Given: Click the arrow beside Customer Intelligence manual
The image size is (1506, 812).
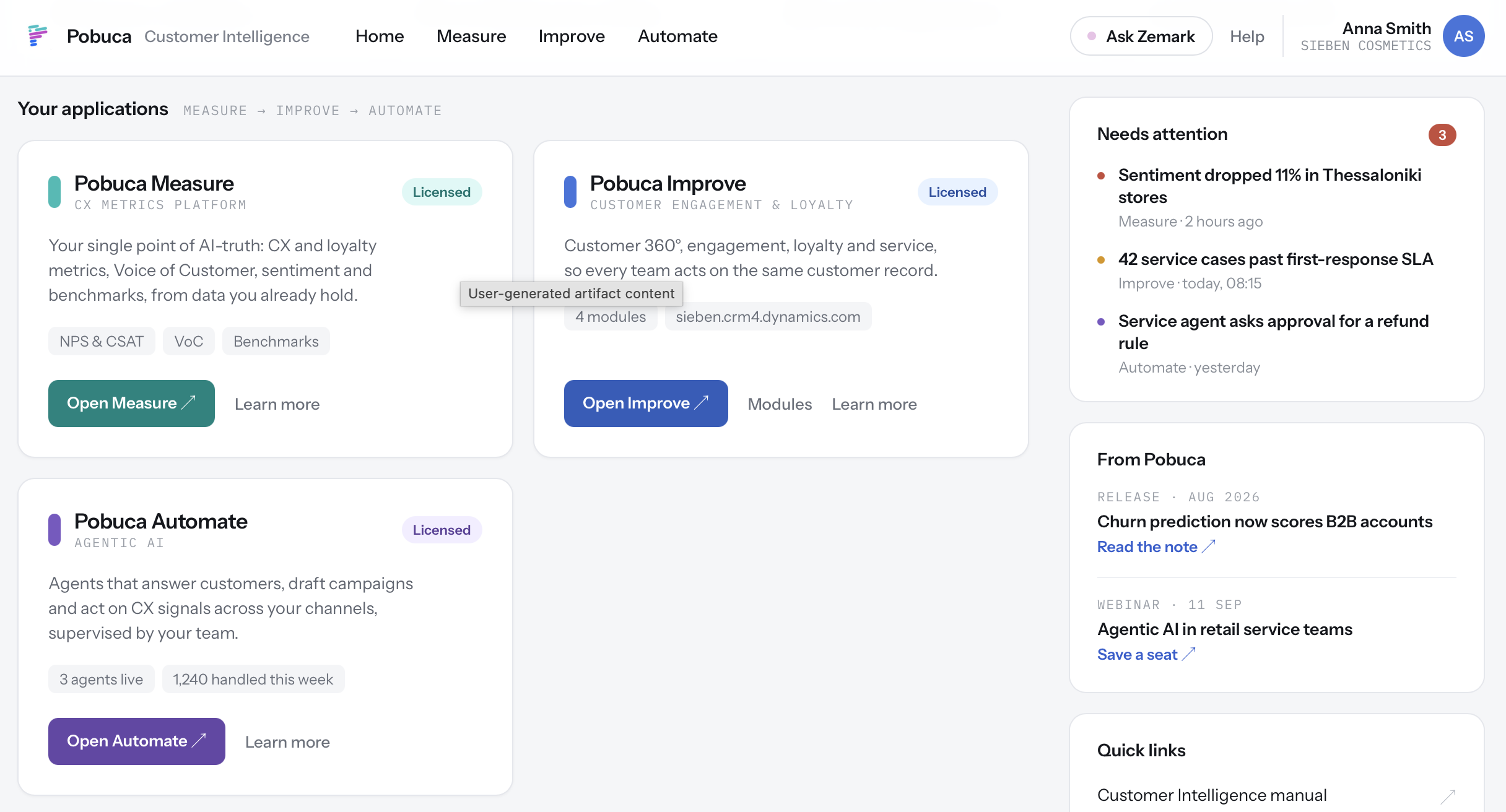Looking at the screenshot, I should (x=1448, y=796).
